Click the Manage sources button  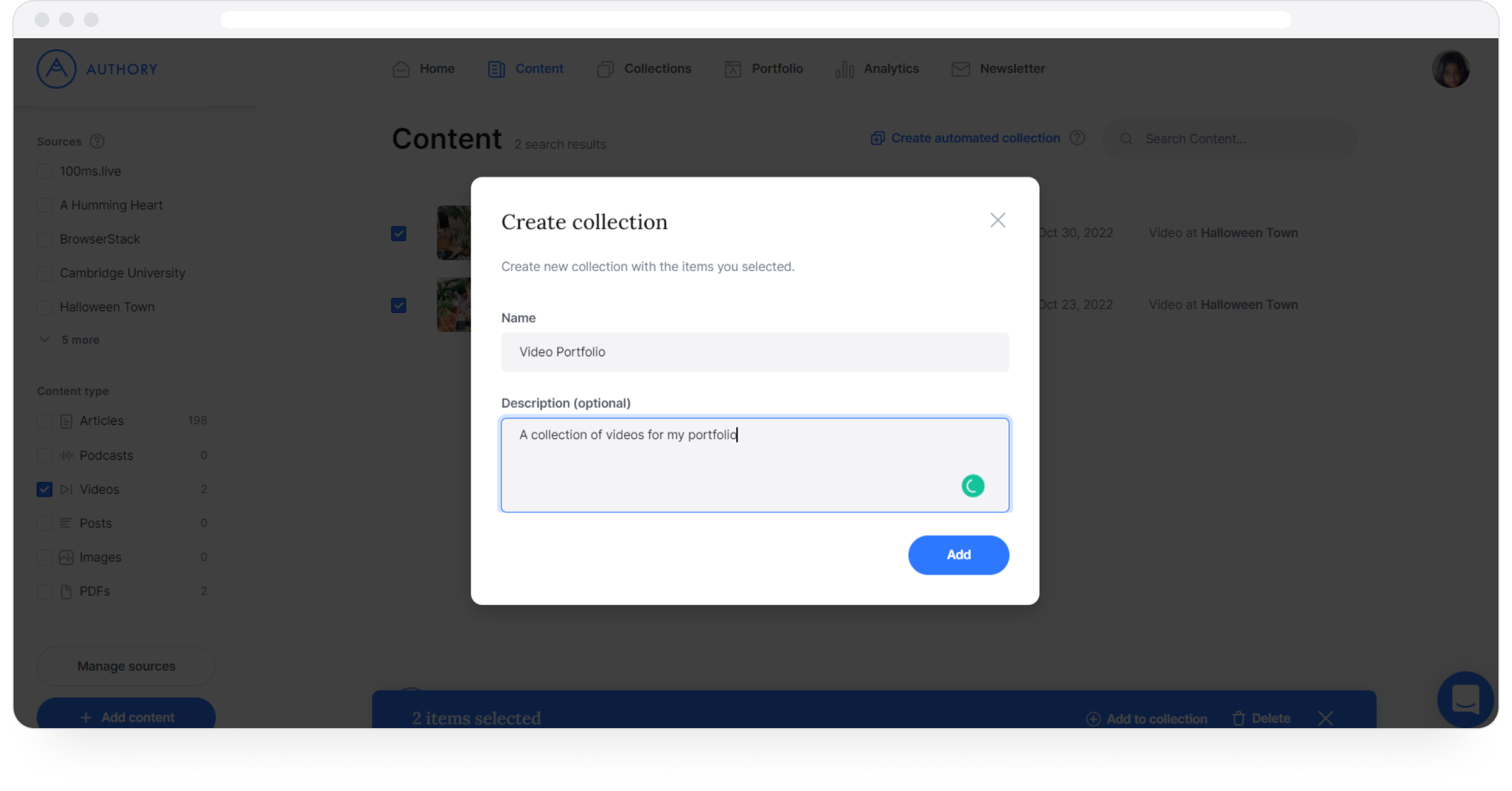(126, 667)
